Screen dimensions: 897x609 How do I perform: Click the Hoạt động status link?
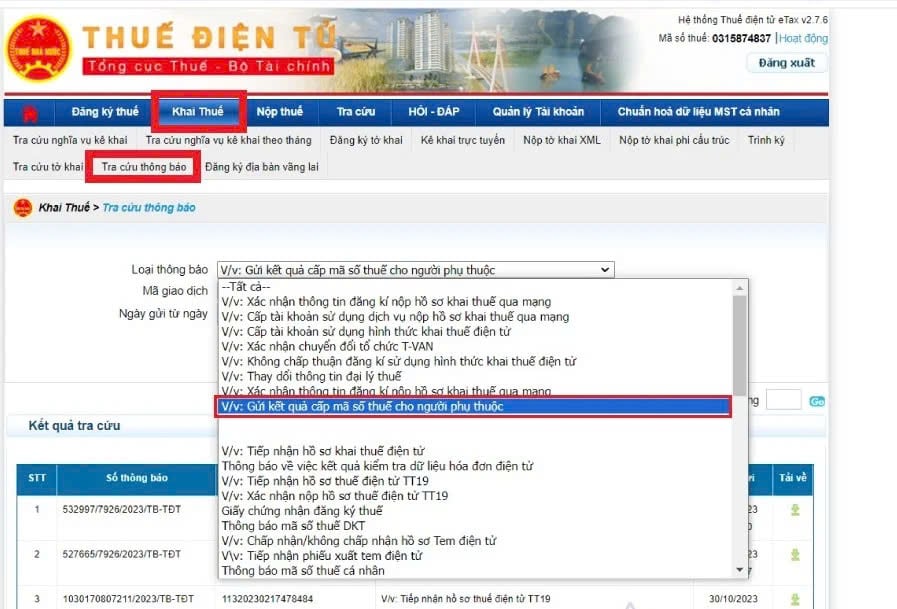(x=803, y=38)
